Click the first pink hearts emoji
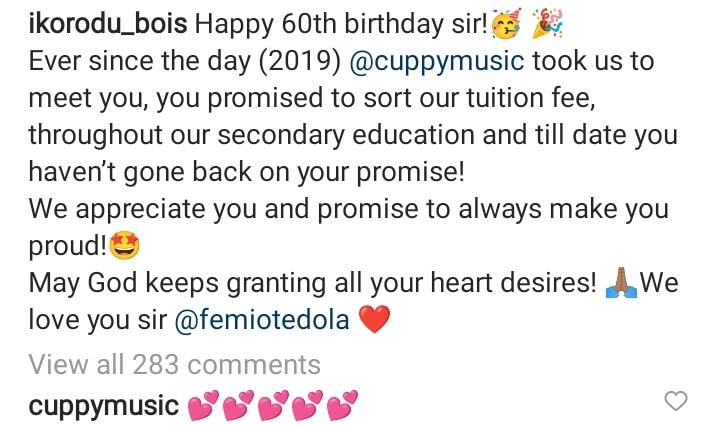 click(x=203, y=405)
